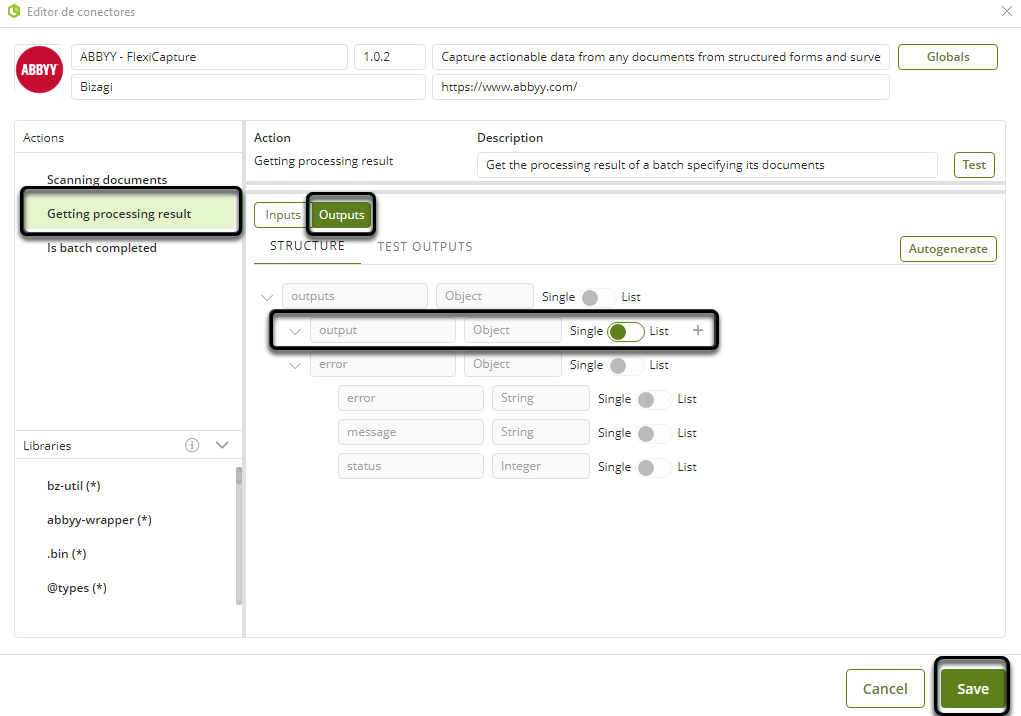Viewport: 1021px width, 716px height.
Task: Click the Globals button
Action: pyautogui.click(x=947, y=57)
